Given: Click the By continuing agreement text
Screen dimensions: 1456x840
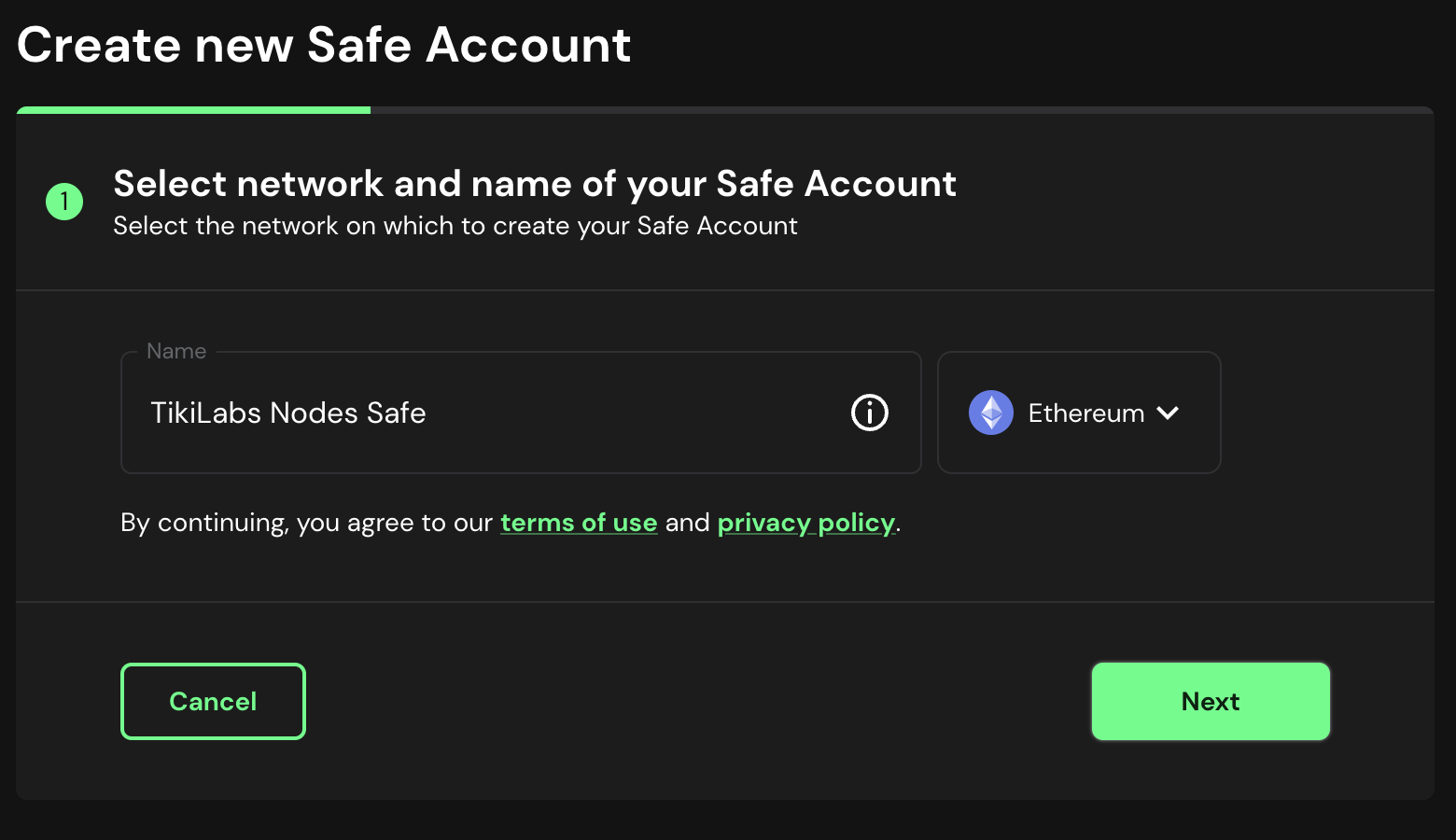Looking at the screenshot, I should [x=306, y=523].
